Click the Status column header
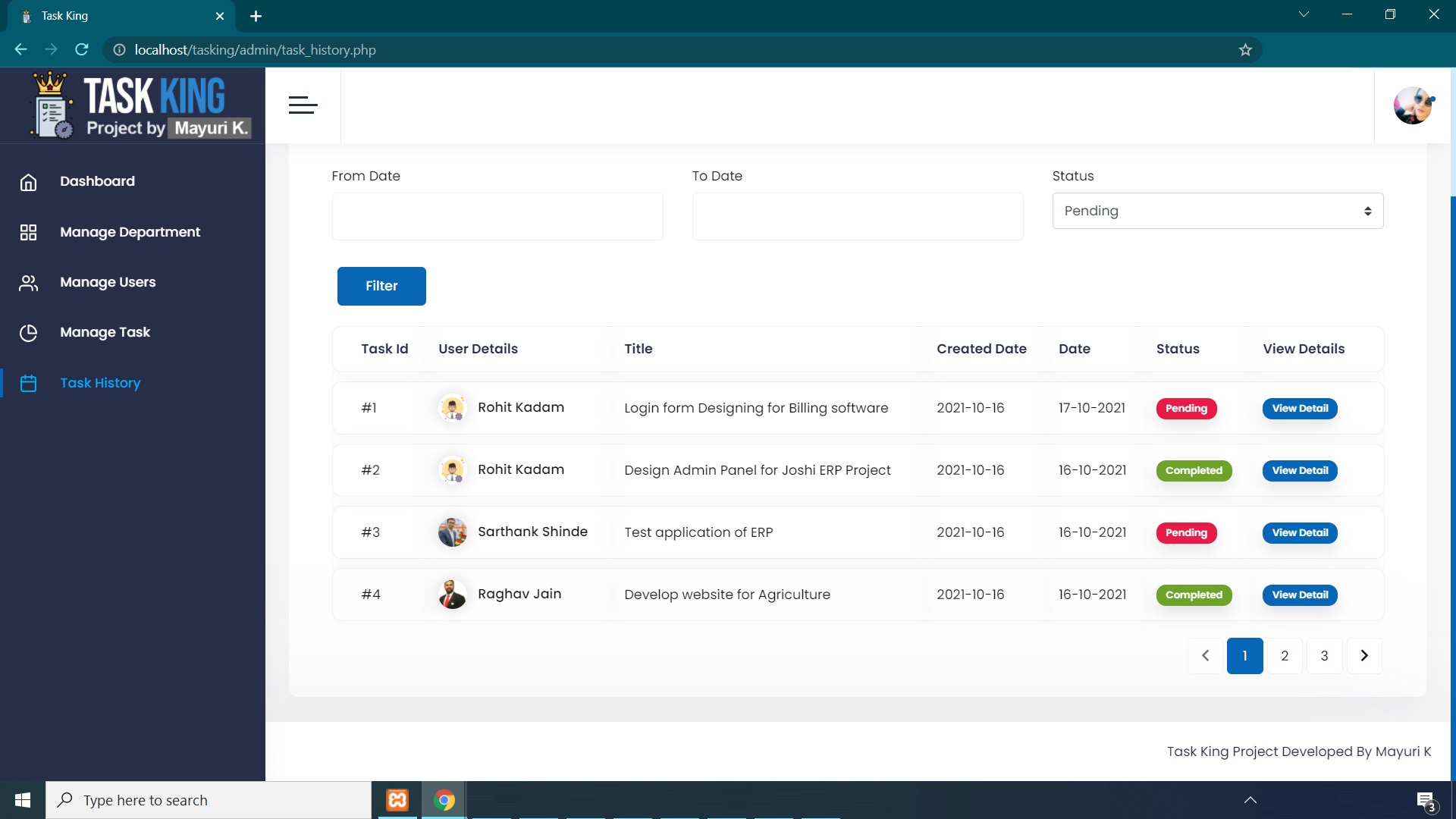This screenshot has height=819, width=1456. click(1178, 349)
